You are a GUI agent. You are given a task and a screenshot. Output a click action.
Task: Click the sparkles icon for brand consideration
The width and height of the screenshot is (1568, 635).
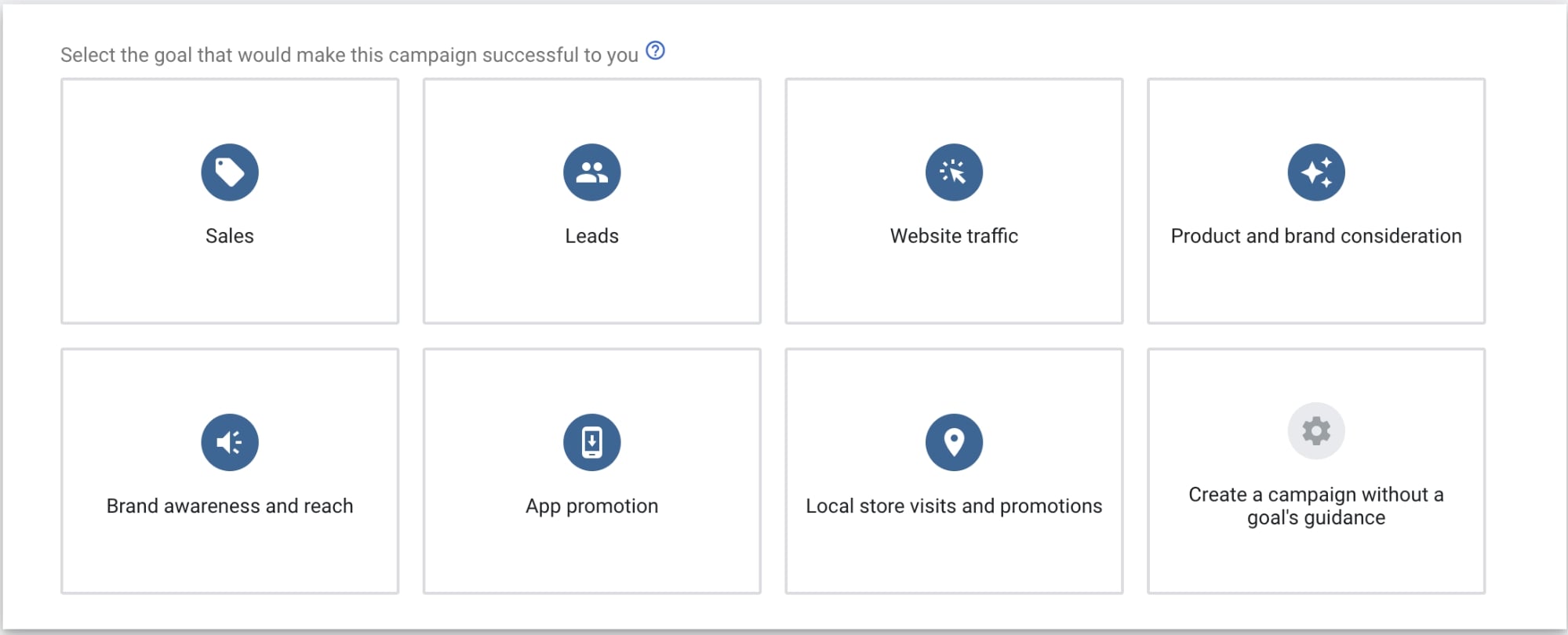(1316, 172)
